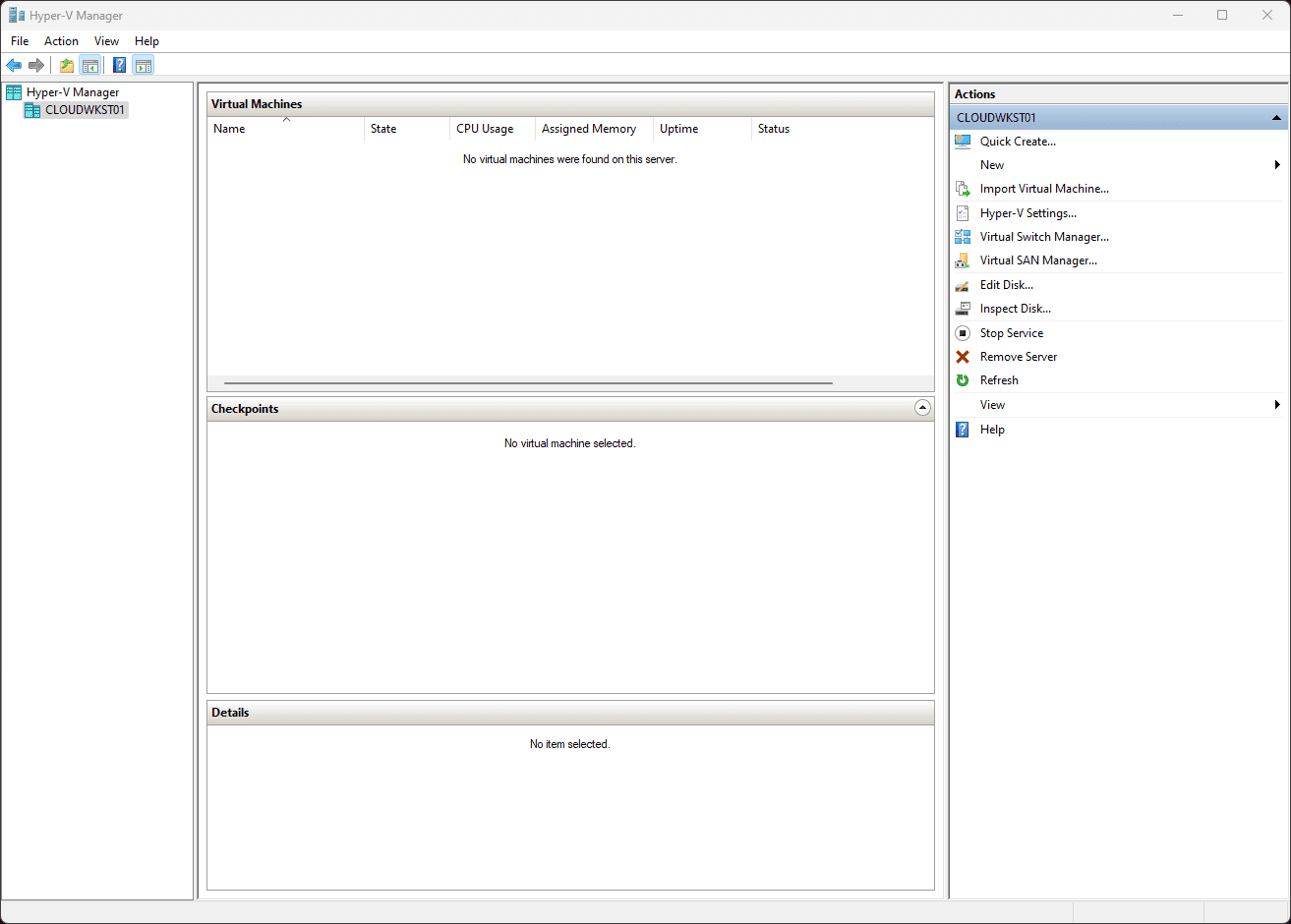Click the Help question mark icon in Actions
This screenshot has height=924, width=1291.
(963, 430)
